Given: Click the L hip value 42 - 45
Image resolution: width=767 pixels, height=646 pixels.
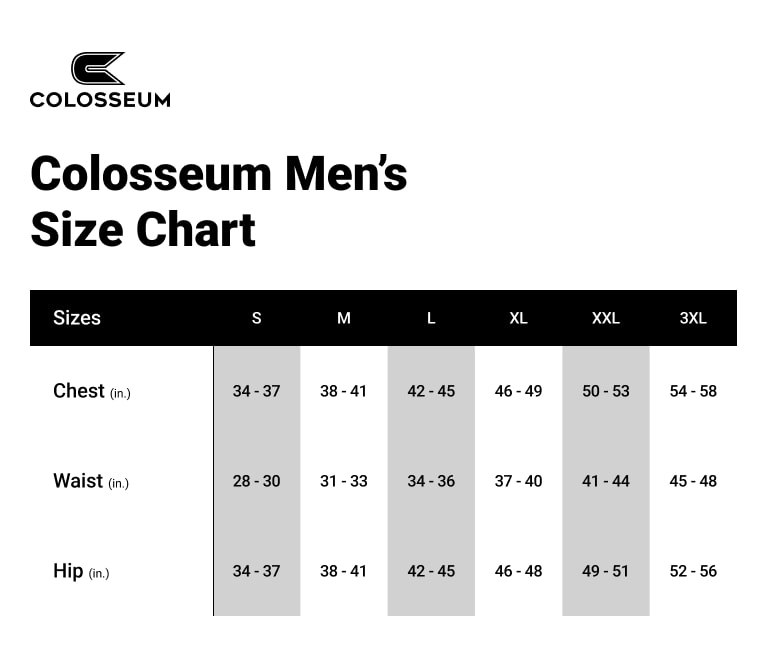Looking at the screenshot, I should (431, 571).
